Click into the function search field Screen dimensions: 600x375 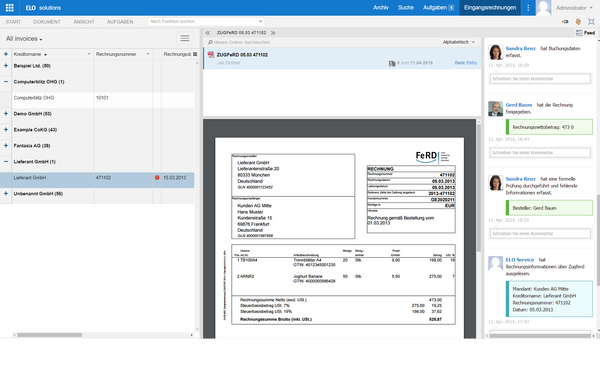tap(203, 22)
